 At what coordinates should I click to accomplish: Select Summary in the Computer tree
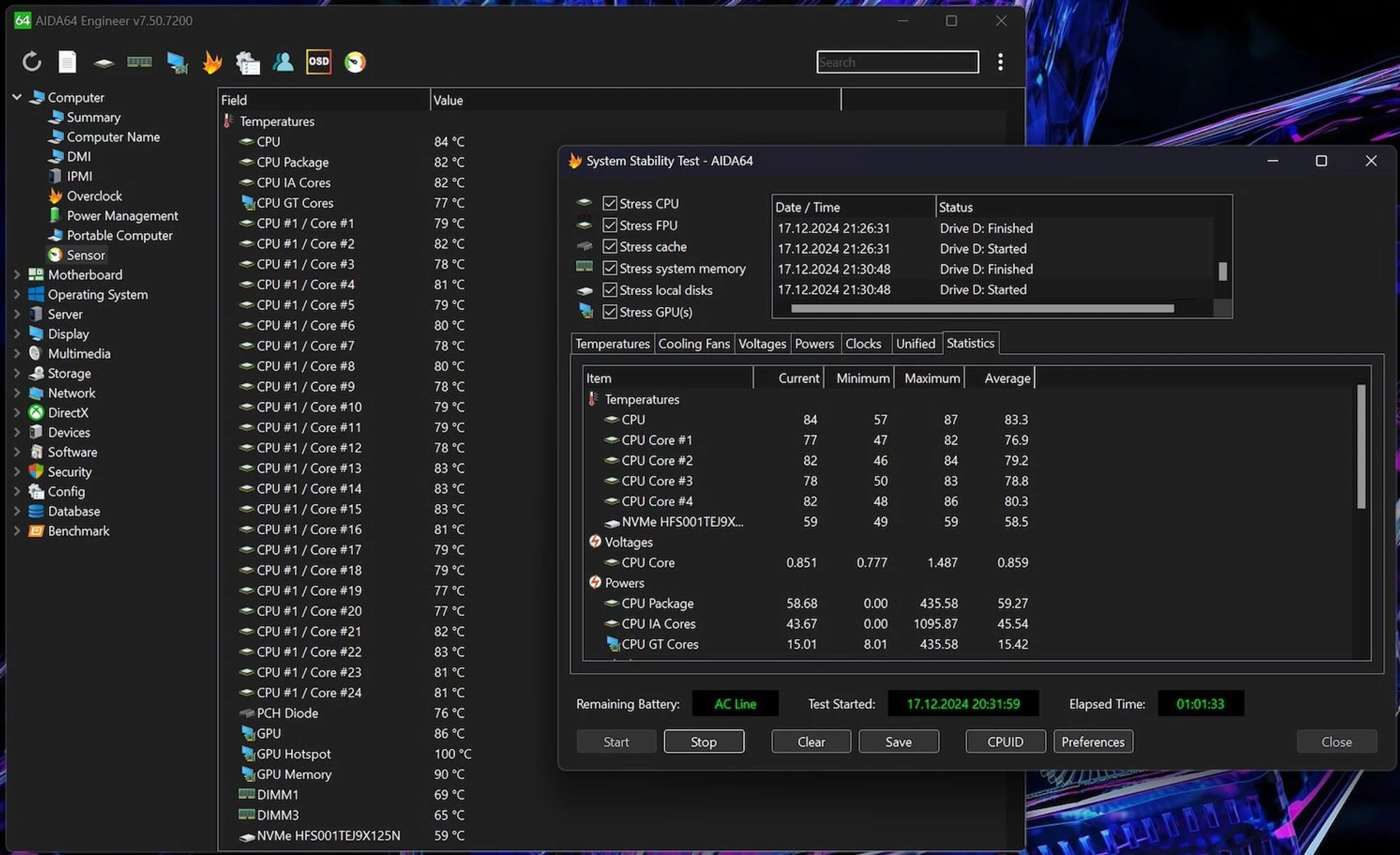click(93, 117)
